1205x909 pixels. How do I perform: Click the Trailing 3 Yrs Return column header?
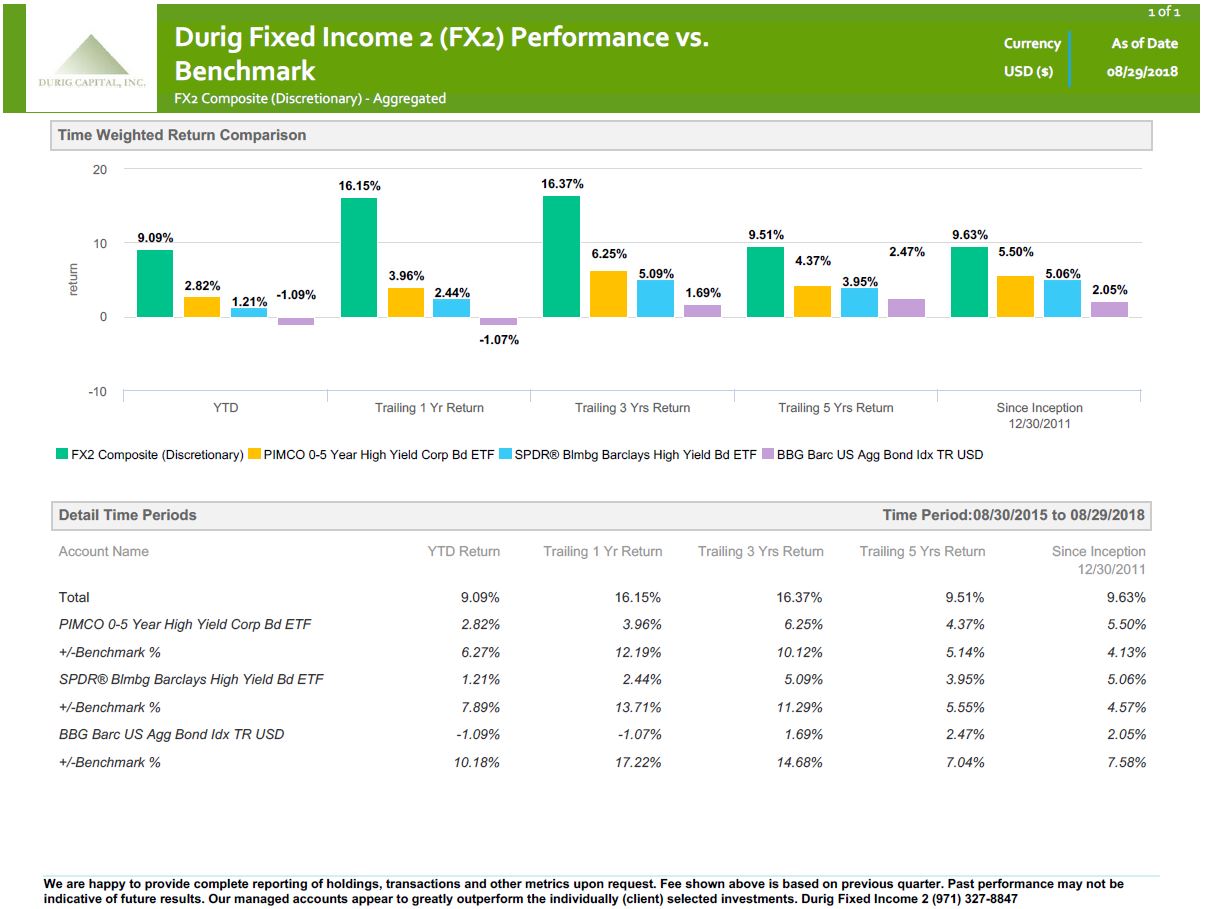[x=761, y=551]
